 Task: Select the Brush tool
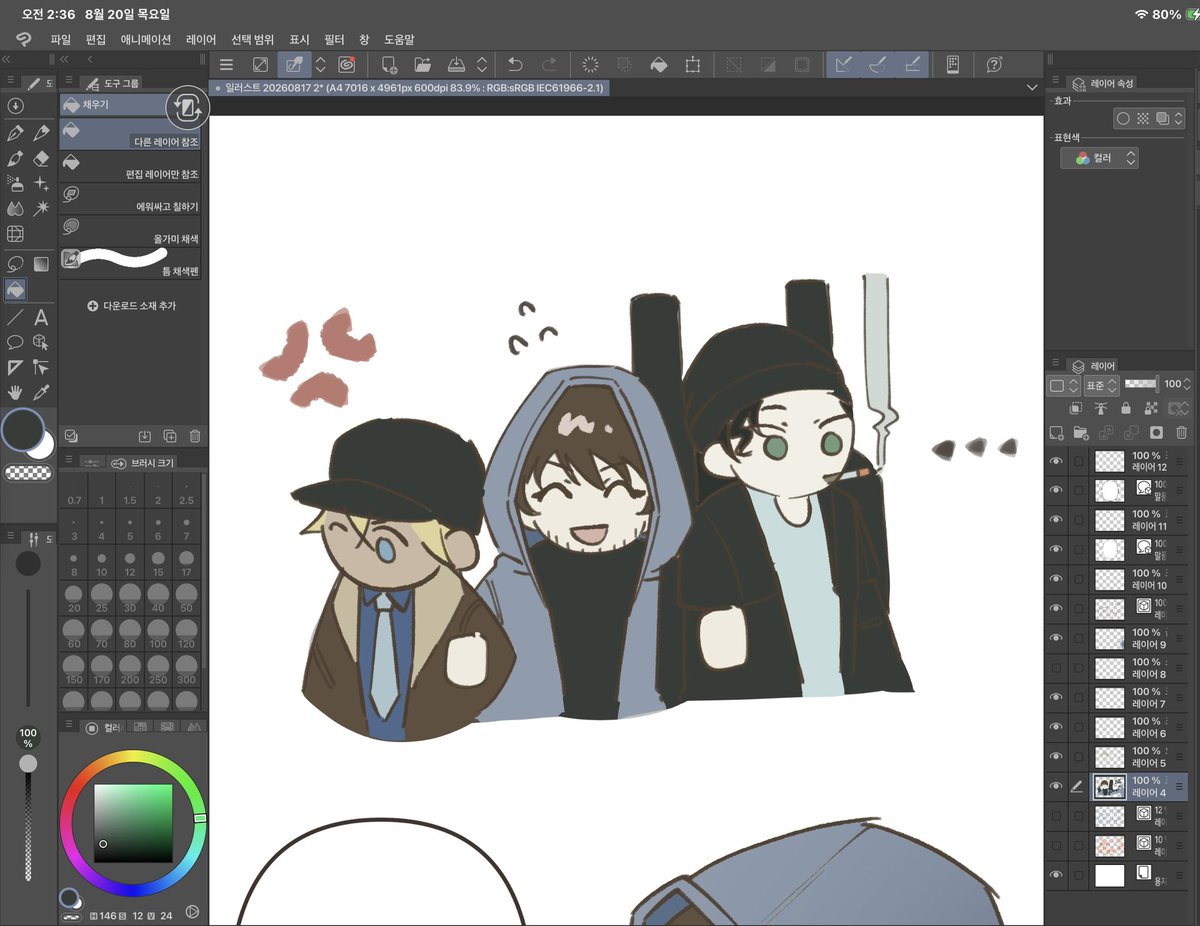[x=15, y=159]
